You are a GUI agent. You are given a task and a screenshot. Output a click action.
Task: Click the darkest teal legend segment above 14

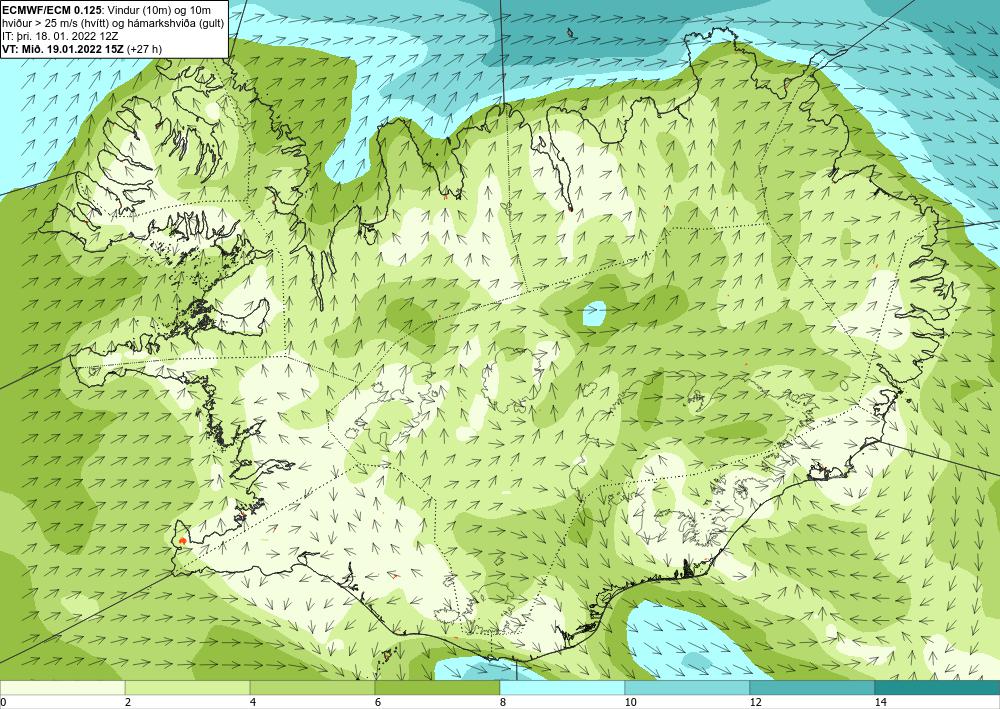[x=938, y=688]
